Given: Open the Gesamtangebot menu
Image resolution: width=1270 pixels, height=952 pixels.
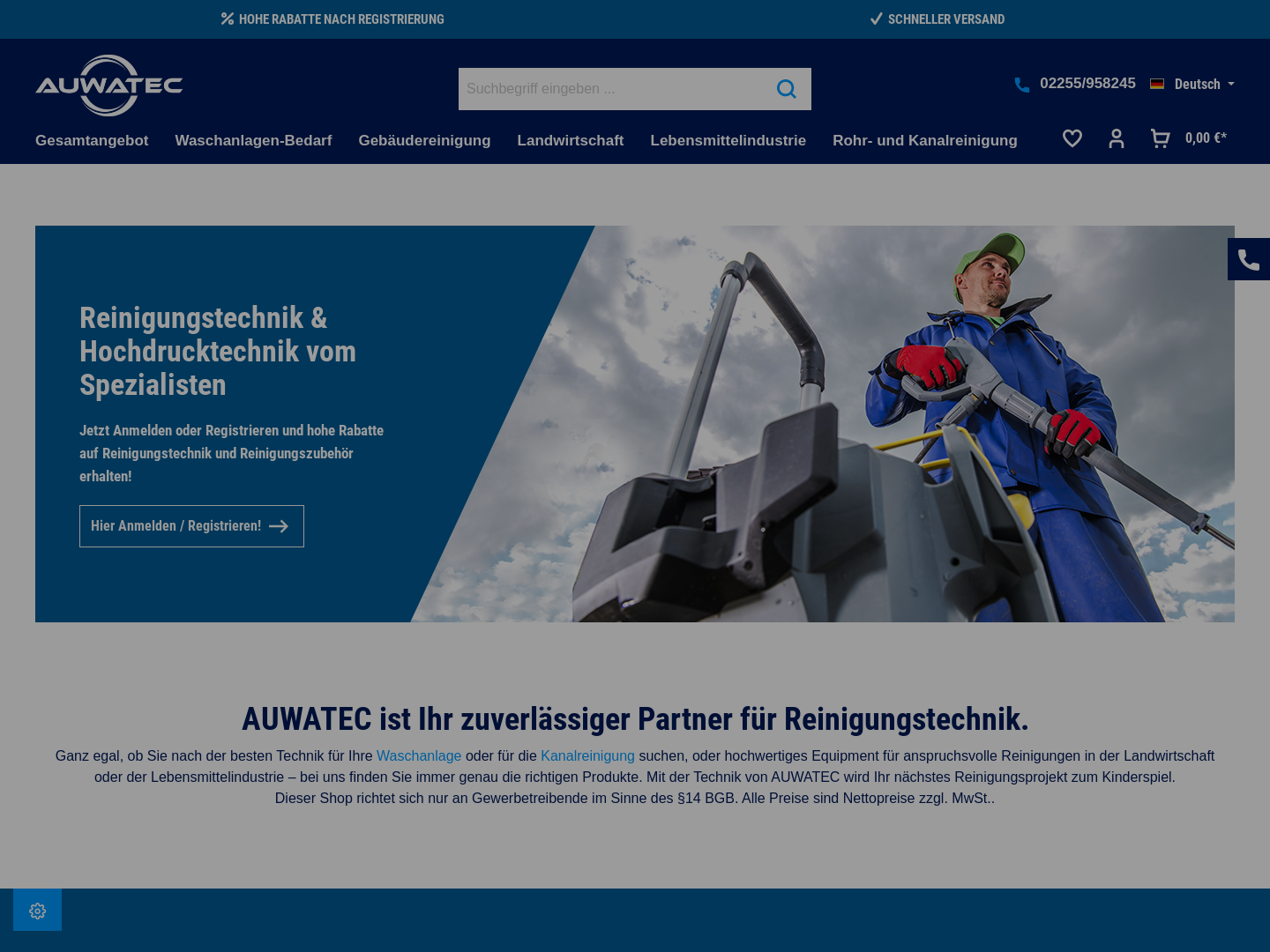Looking at the screenshot, I should (x=92, y=140).
